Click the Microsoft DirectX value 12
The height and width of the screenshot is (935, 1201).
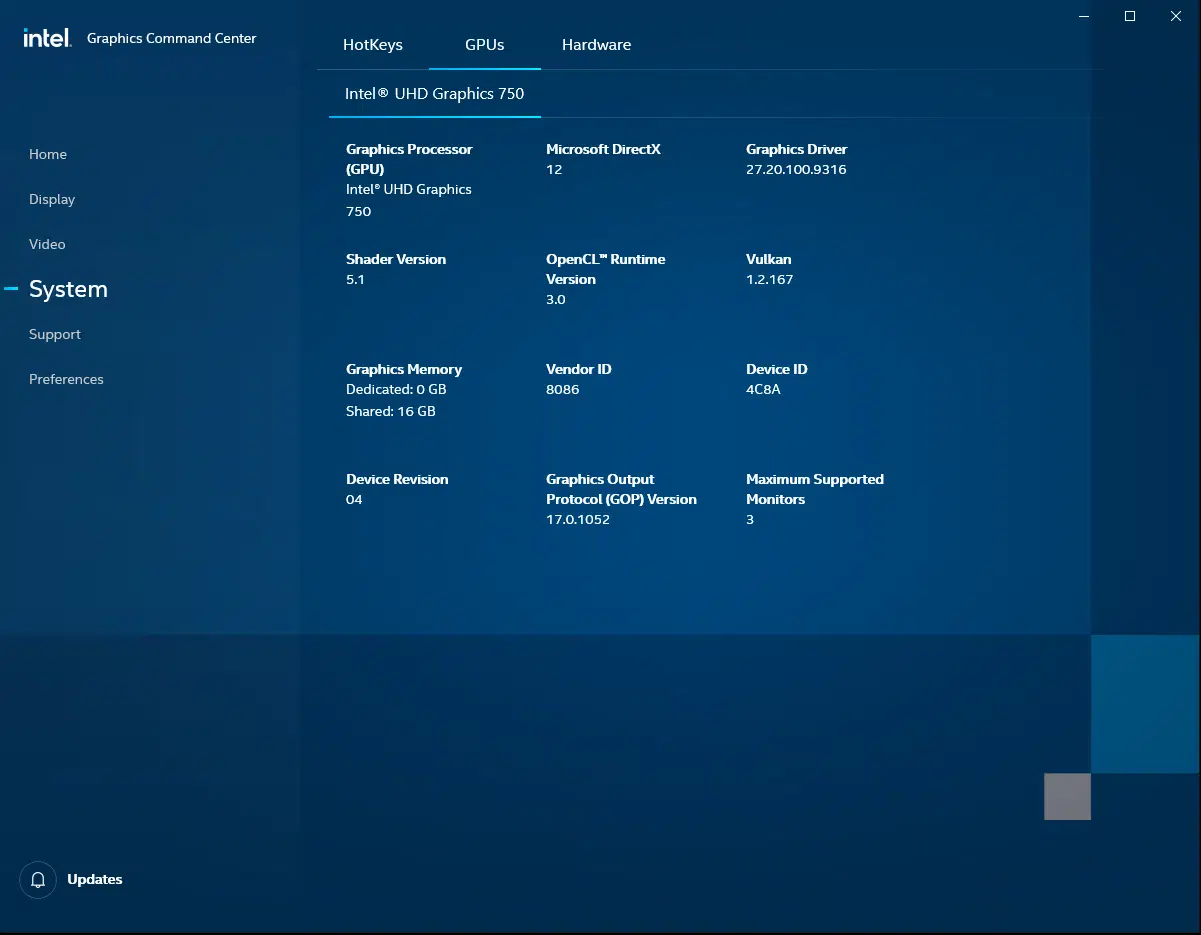point(554,169)
